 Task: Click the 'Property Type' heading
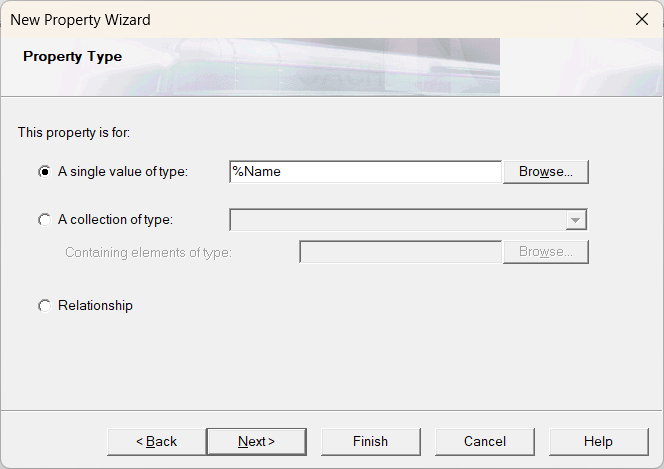click(72, 56)
